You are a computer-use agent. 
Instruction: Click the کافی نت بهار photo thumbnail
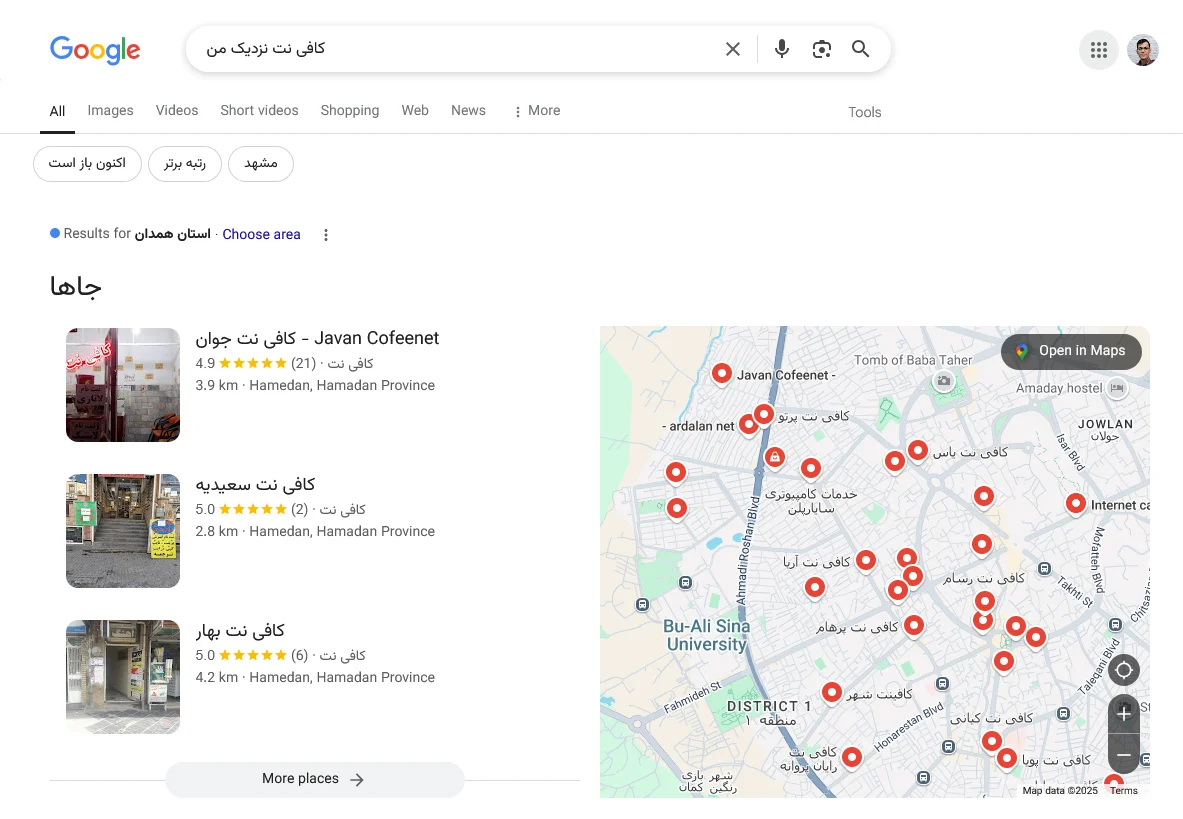[123, 677]
